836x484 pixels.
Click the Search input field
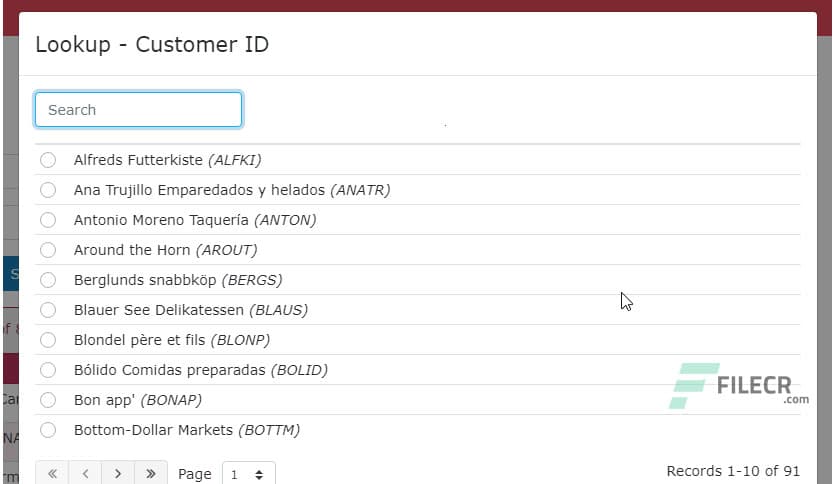pyautogui.click(x=138, y=110)
